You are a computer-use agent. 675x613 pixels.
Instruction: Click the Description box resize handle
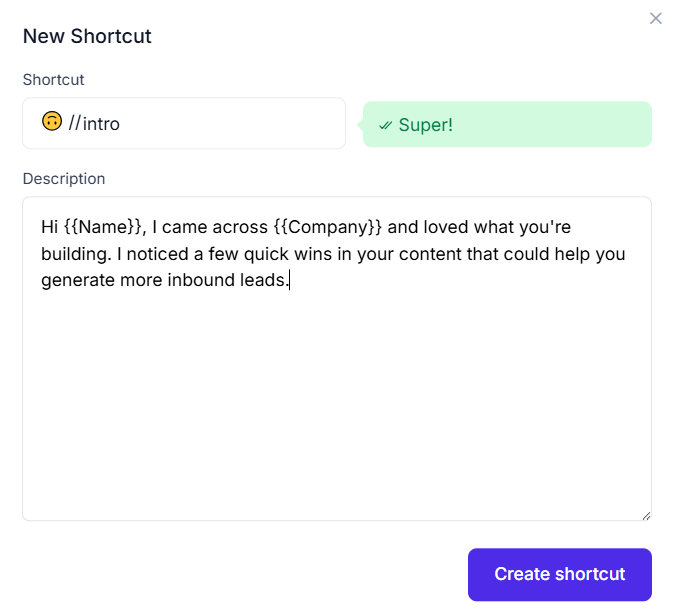[646, 515]
